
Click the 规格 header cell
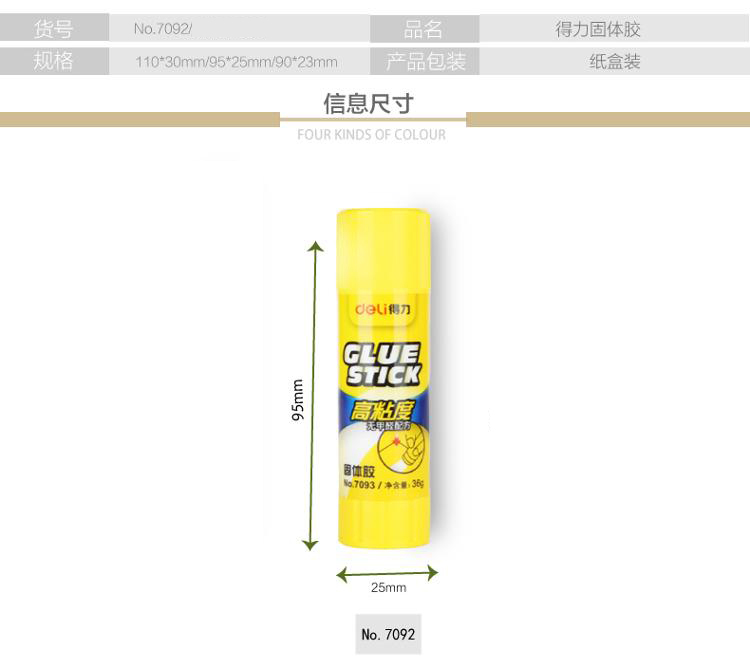(54, 61)
